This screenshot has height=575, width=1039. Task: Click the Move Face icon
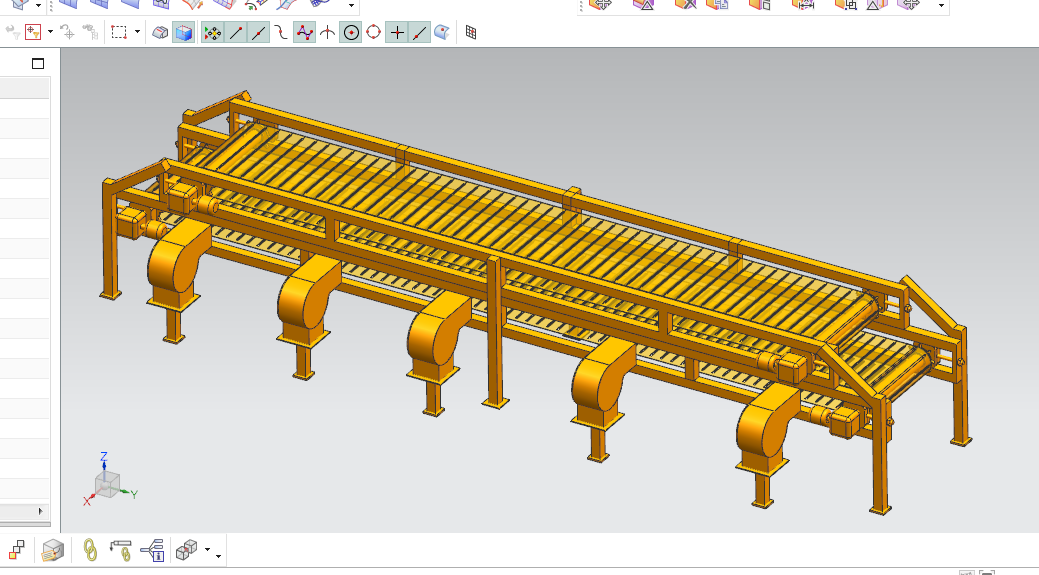600,5
